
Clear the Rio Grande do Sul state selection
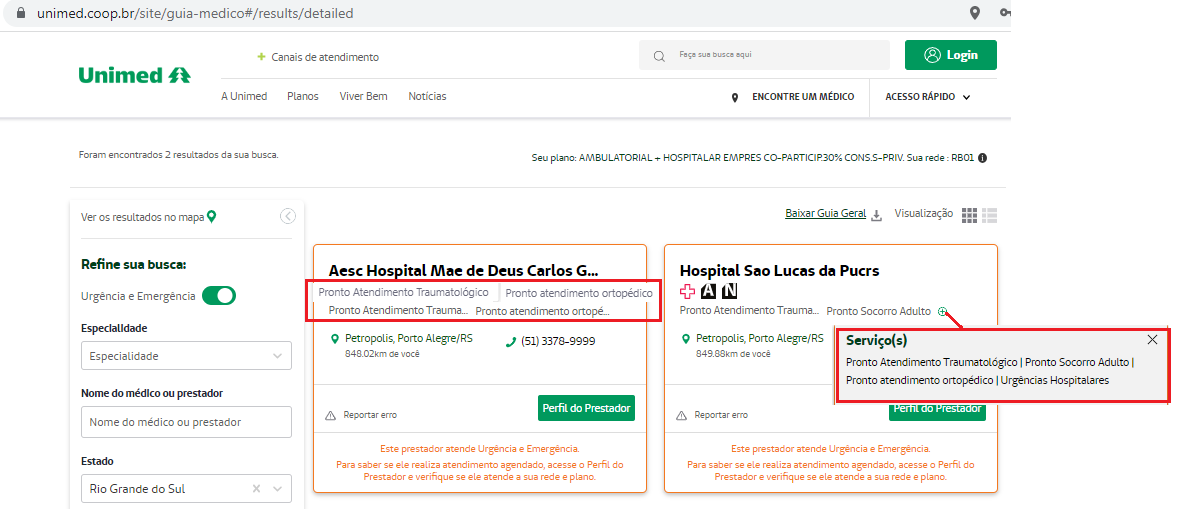point(256,489)
